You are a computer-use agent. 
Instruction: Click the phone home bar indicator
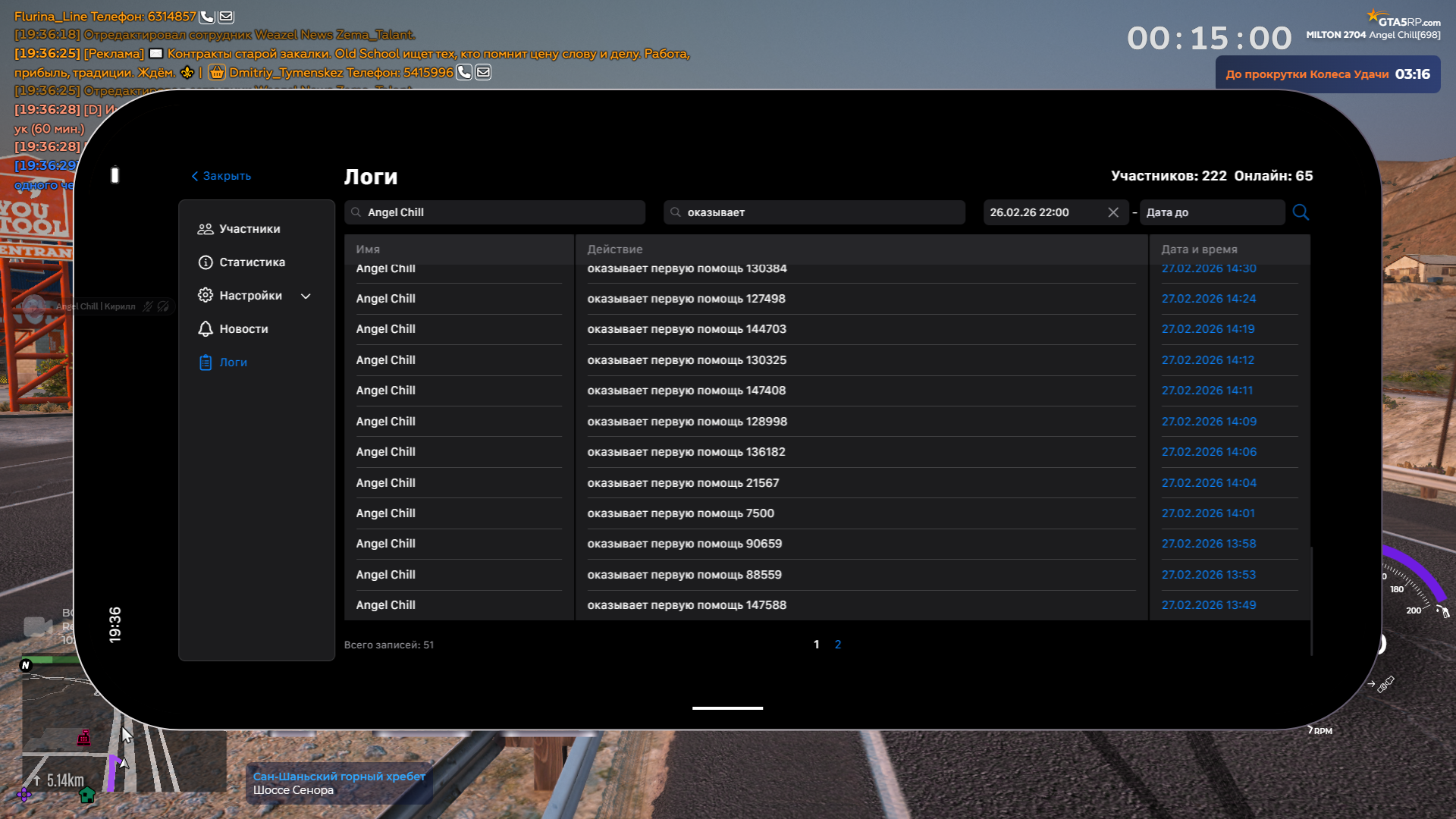click(x=727, y=708)
